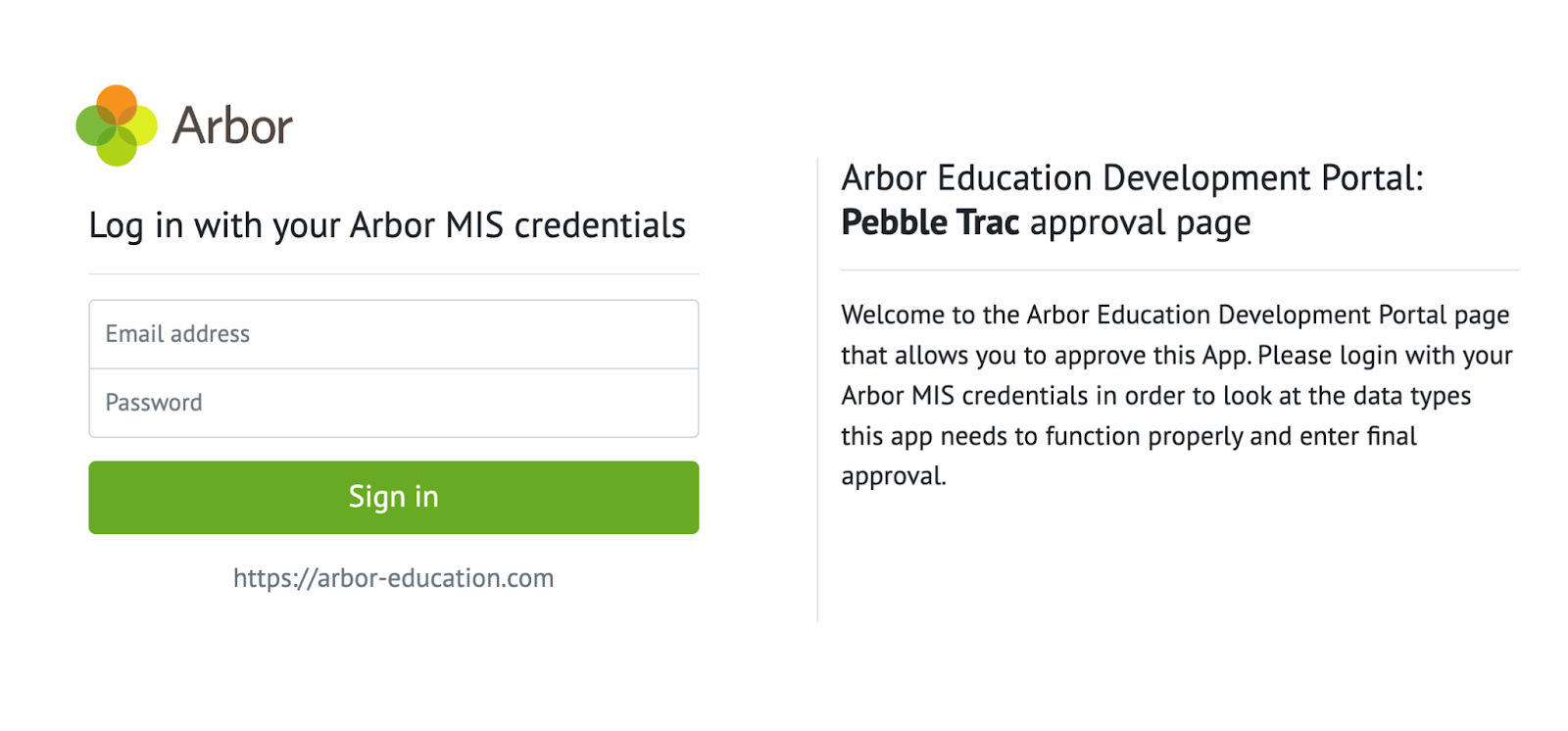Focus the Email address input field
Screen dimensions: 1568x731
393,334
